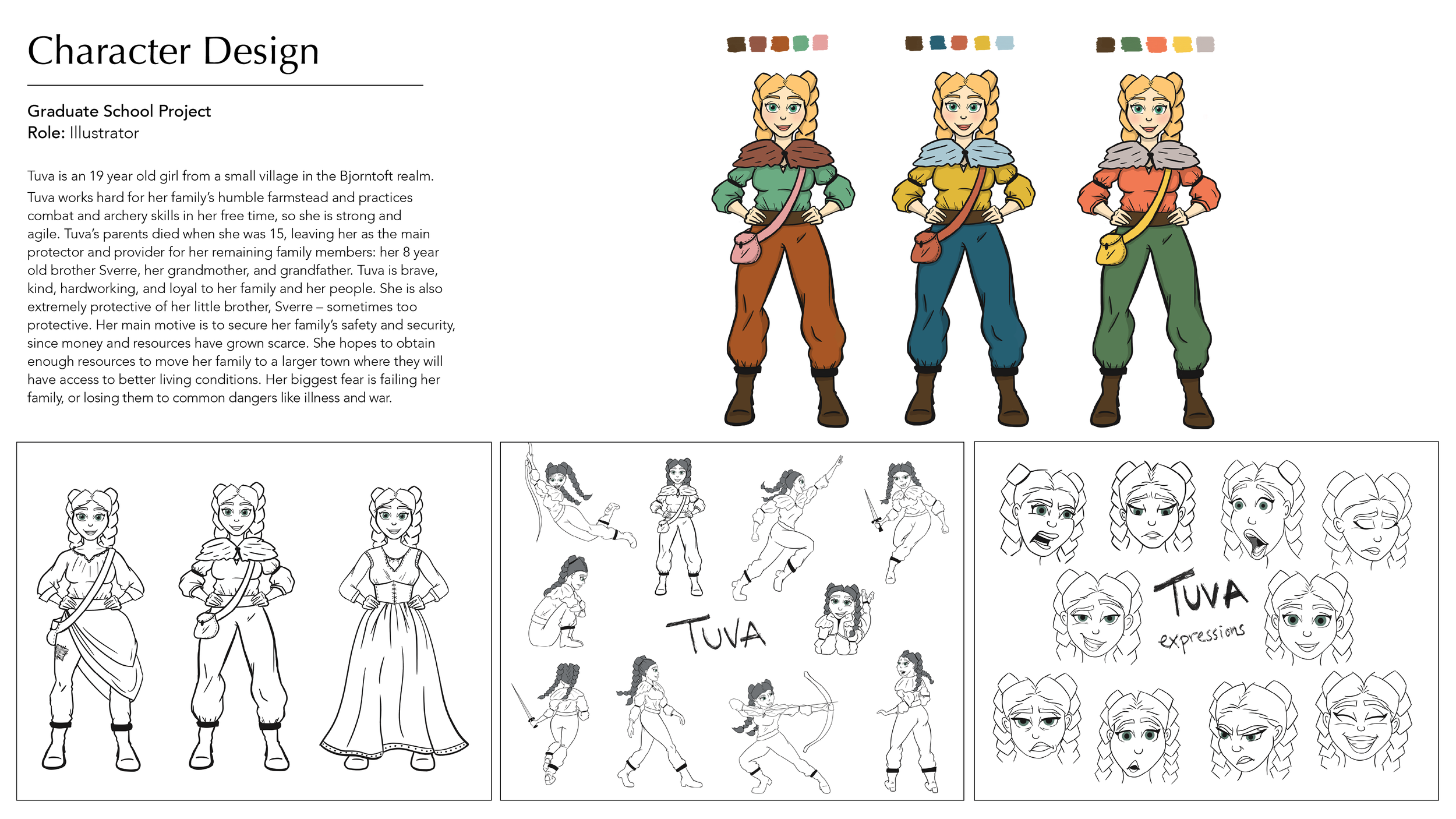1456x819 pixels.
Task: Click the mint green swatch in first palette
Action: pos(801,43)
